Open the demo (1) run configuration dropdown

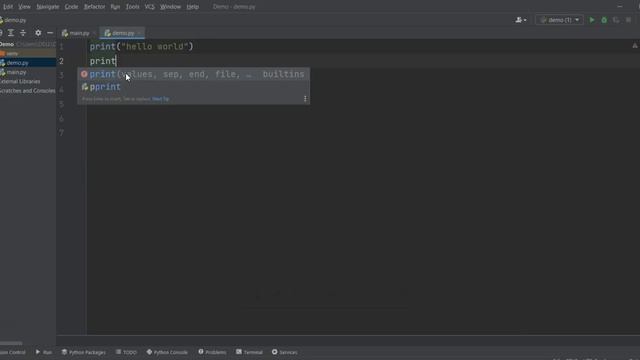pyautogui.click(x=559, y=20)
